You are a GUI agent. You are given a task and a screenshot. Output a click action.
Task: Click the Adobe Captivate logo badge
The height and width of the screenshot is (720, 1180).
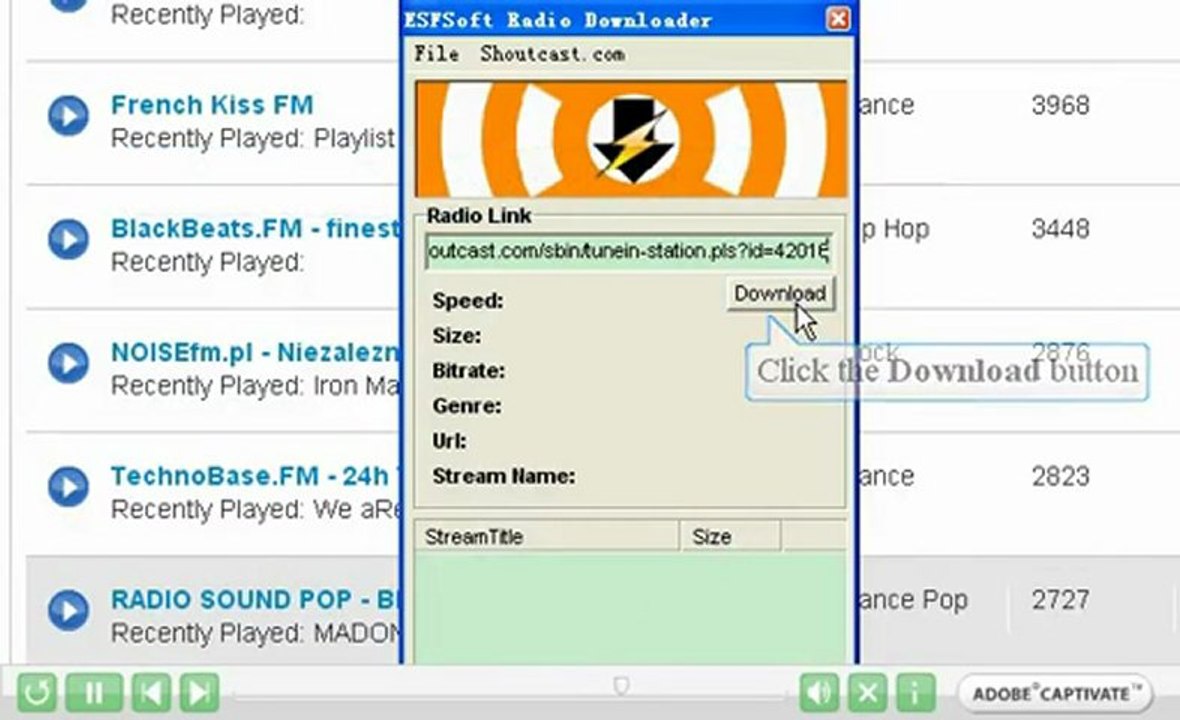tap(1055, 693)
